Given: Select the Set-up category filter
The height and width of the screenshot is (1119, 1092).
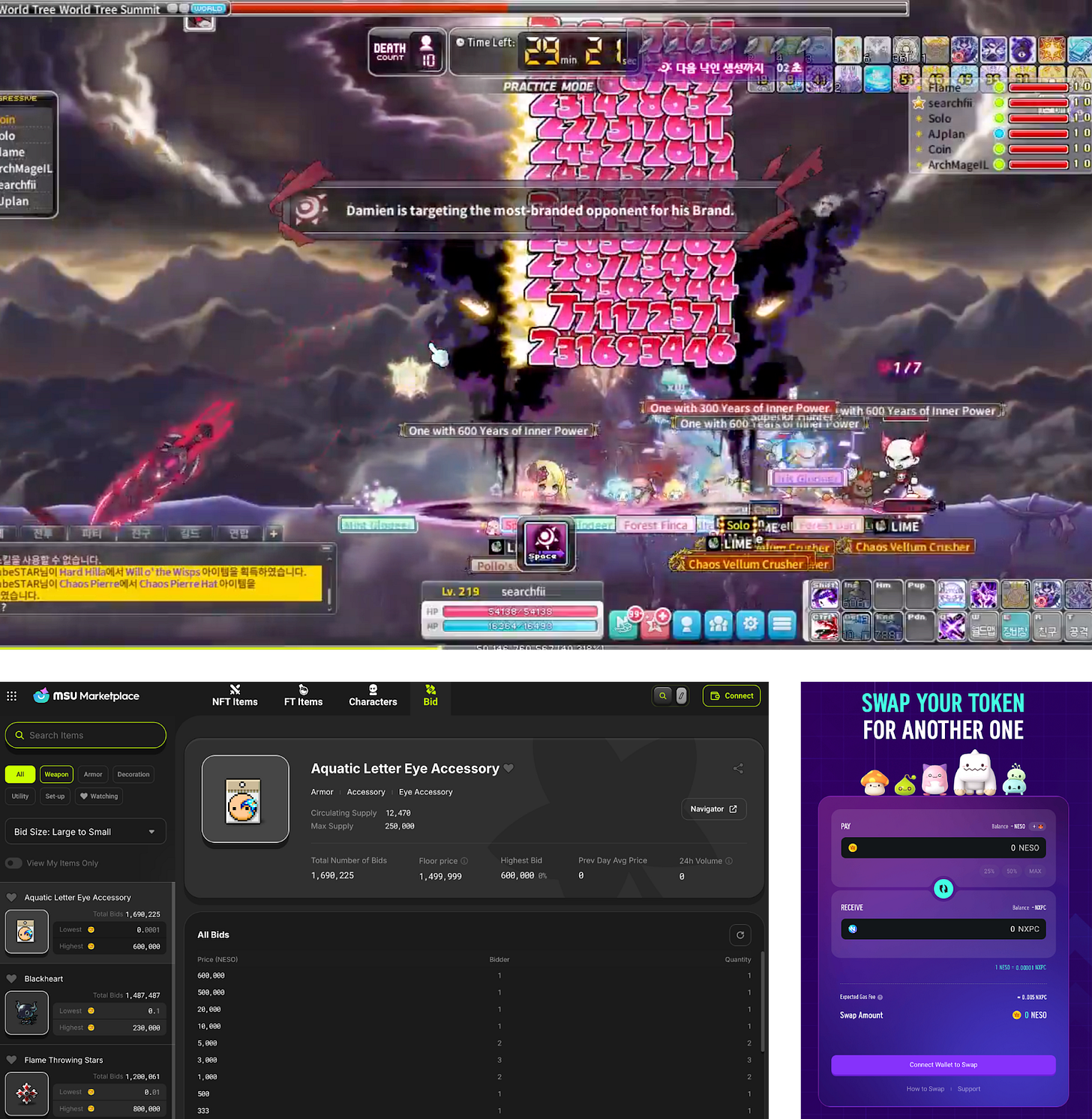Looking at the screenshot, I should tap(55, 796).
